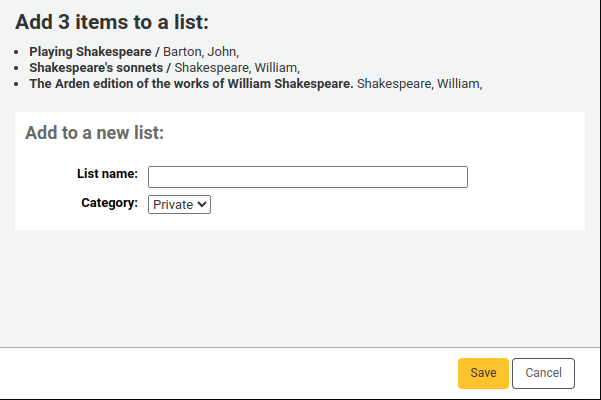Open the Category dropdown set to Private

pos(180,204)
